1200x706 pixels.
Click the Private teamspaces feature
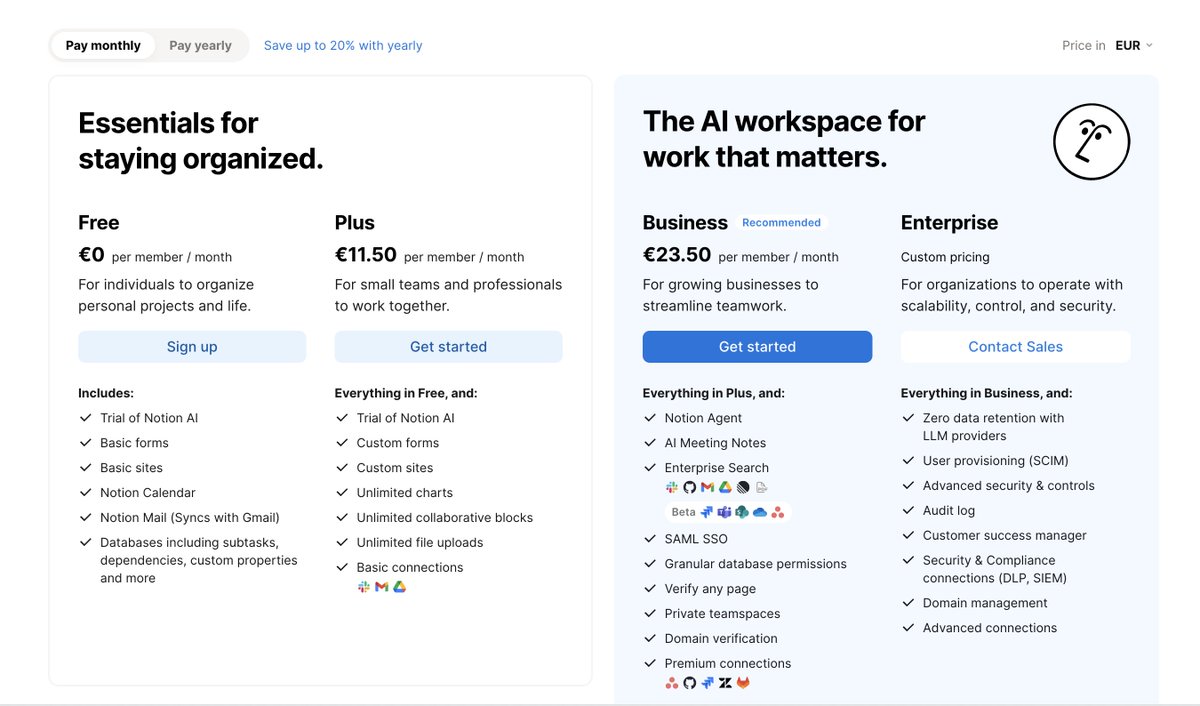point(722,613)
